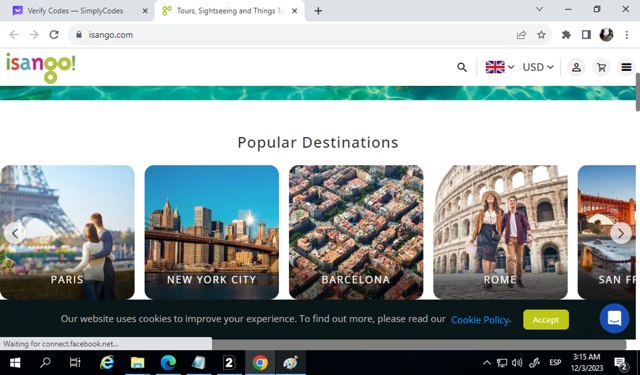
Task: Open the shopping cart icon
Action: [x=601, y=67]
